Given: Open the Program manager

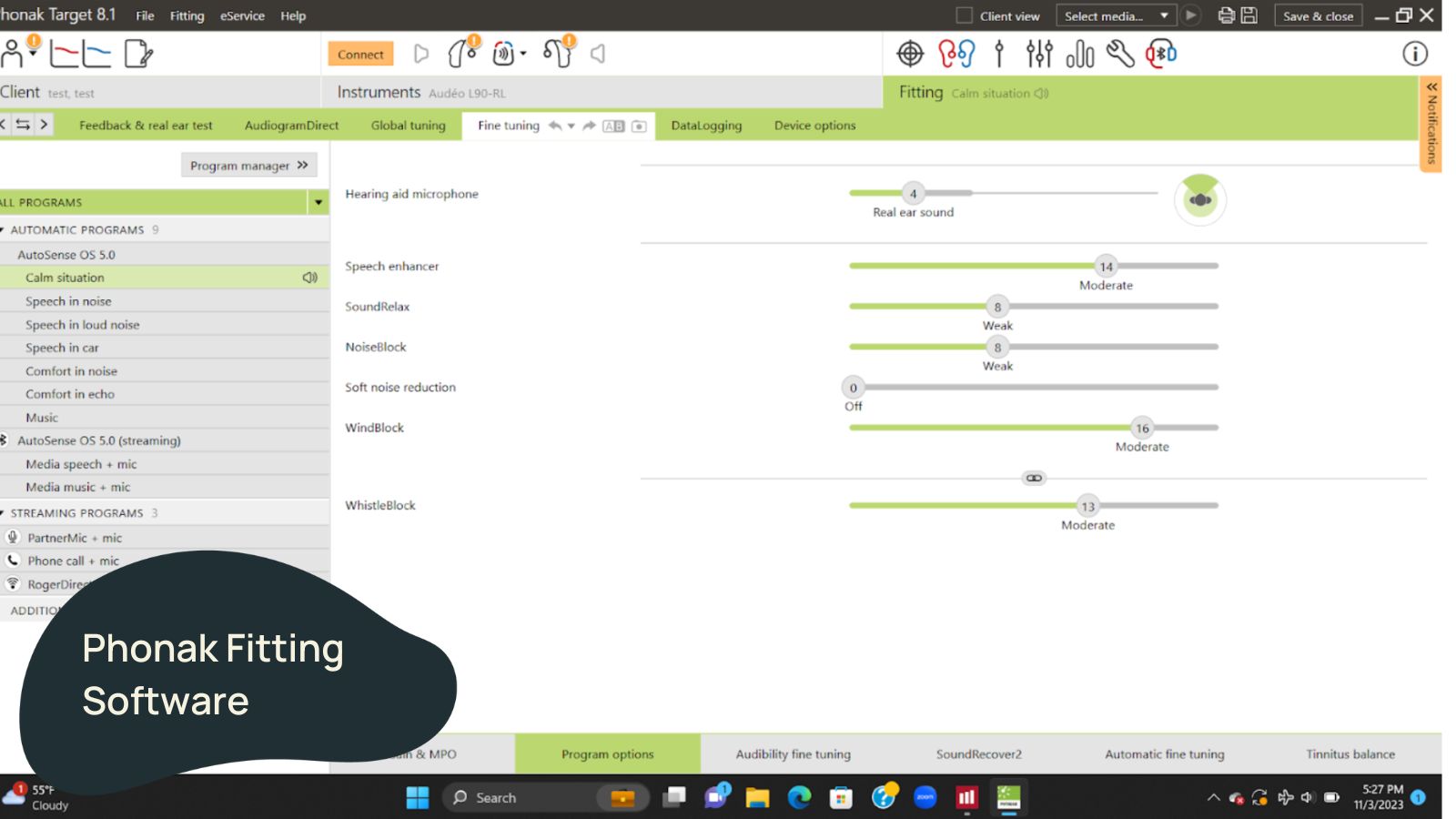Looking at the screenshot, I should coord(248,165).
